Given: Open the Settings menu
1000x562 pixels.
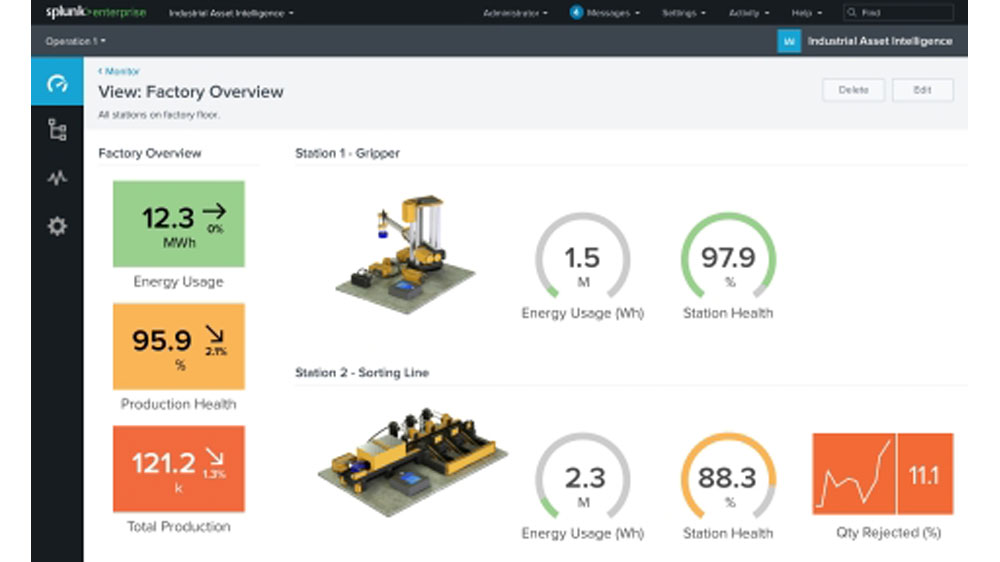Looking at the screenshot, I should click(684, 14).
